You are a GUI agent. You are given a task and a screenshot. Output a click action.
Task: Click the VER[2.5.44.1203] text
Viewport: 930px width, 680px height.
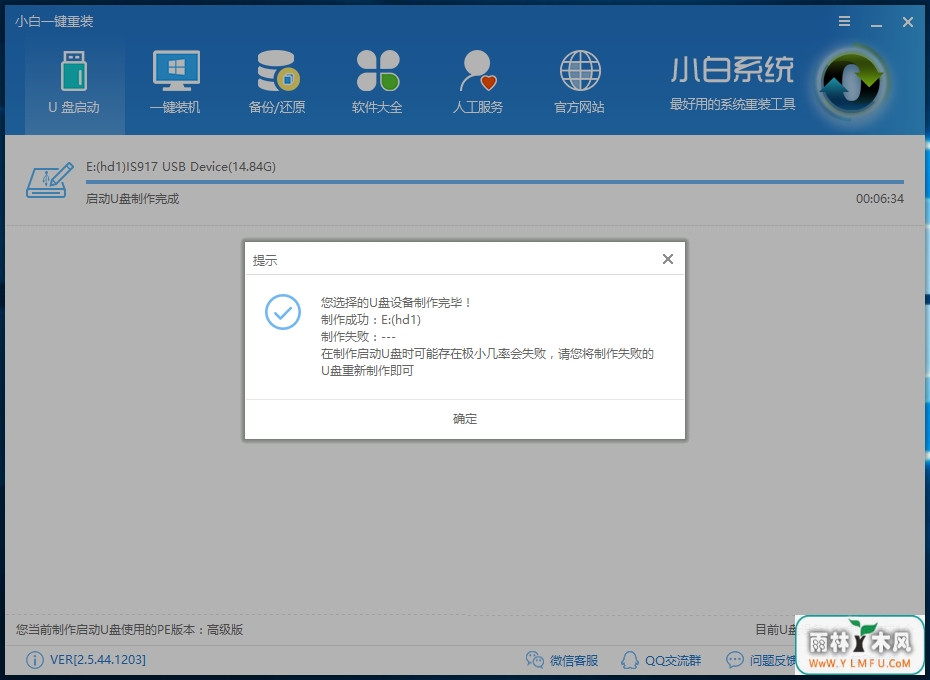point(98,660)
